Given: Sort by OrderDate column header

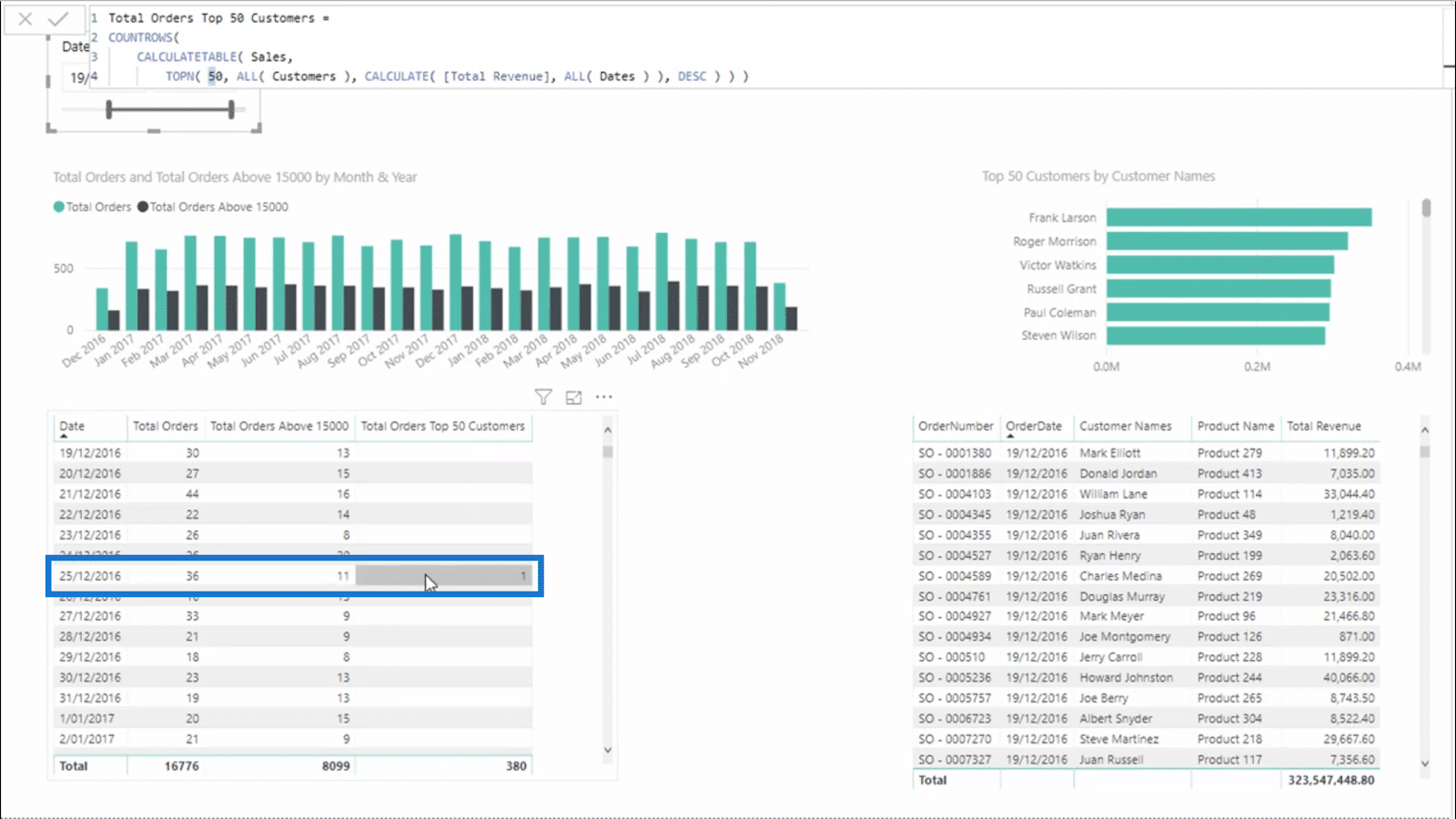Looking at the screenshot, I should coord(1034,426).
